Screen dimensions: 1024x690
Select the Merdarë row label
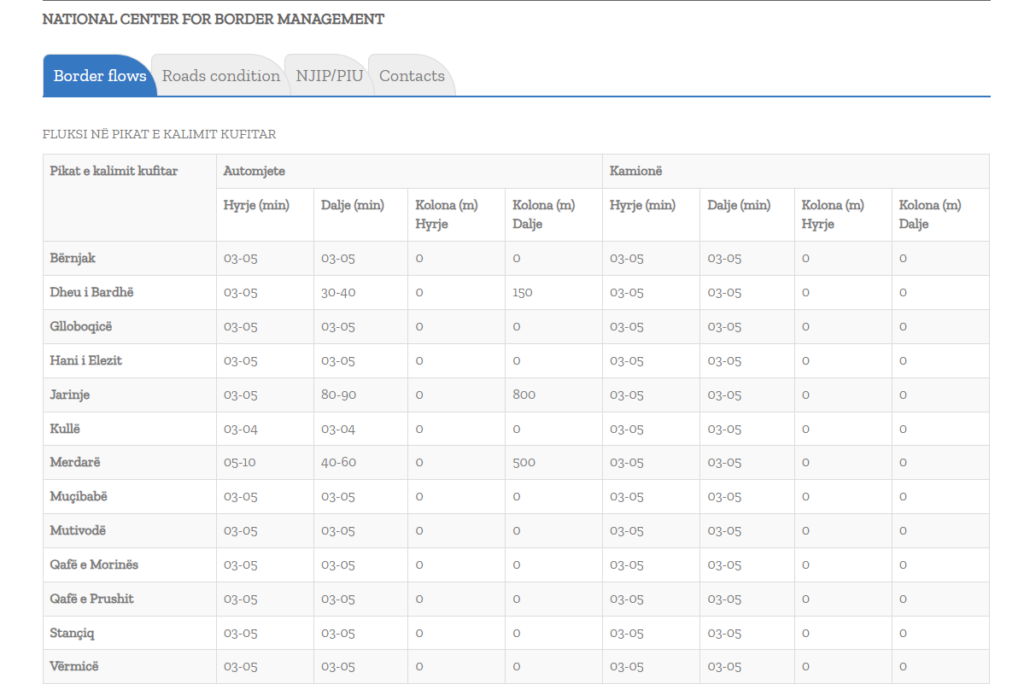point(75,462)
